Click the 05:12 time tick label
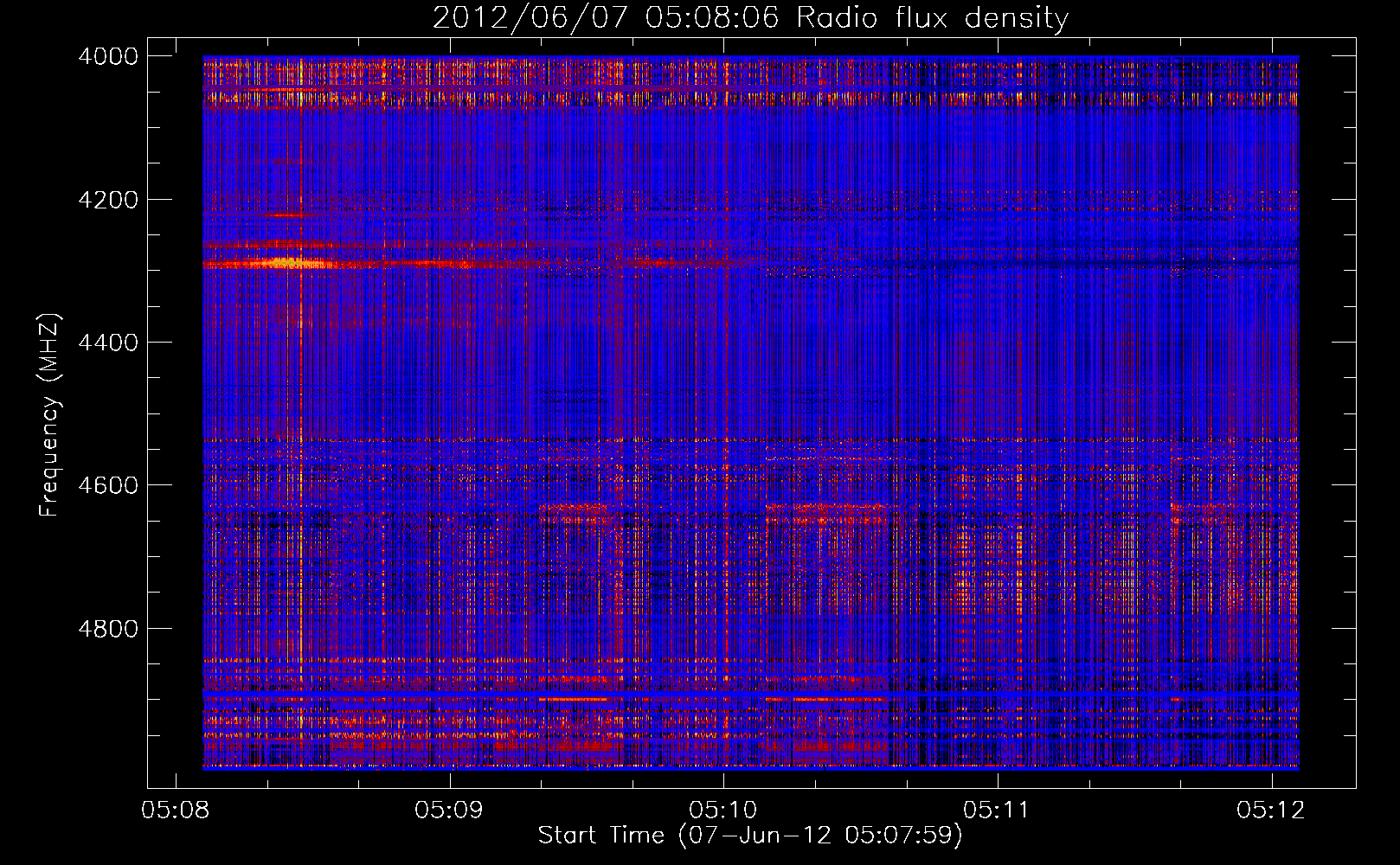Image resolution: width=1400 pixels, height=865 pixels. point(1271,811)
